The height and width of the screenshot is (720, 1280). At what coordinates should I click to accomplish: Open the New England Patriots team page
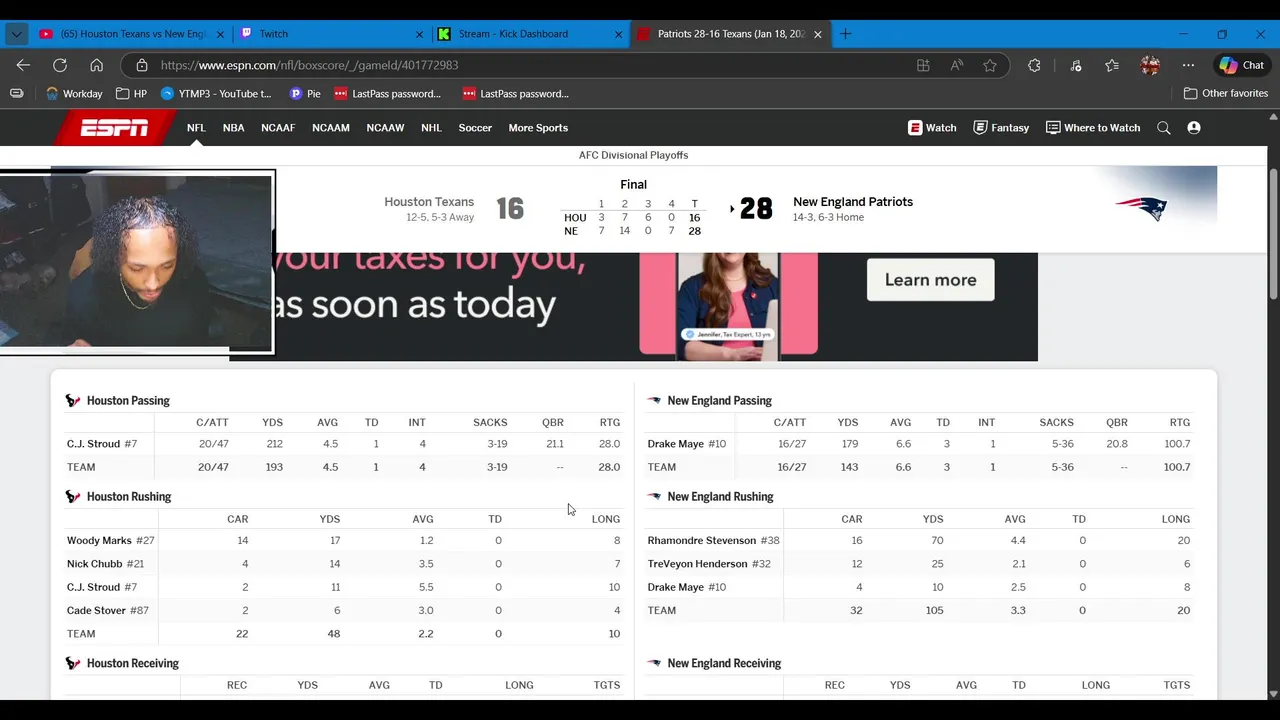click(853, 202)
